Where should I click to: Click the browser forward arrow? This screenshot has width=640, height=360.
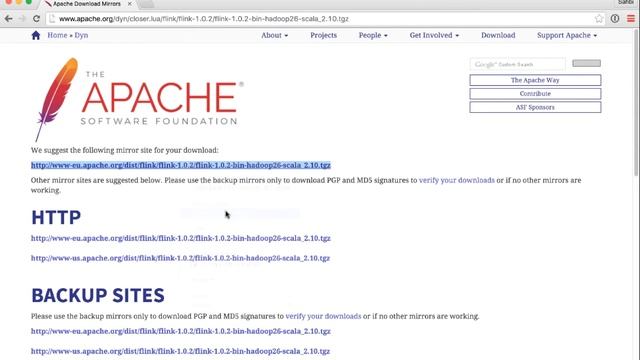pos(22,19)
